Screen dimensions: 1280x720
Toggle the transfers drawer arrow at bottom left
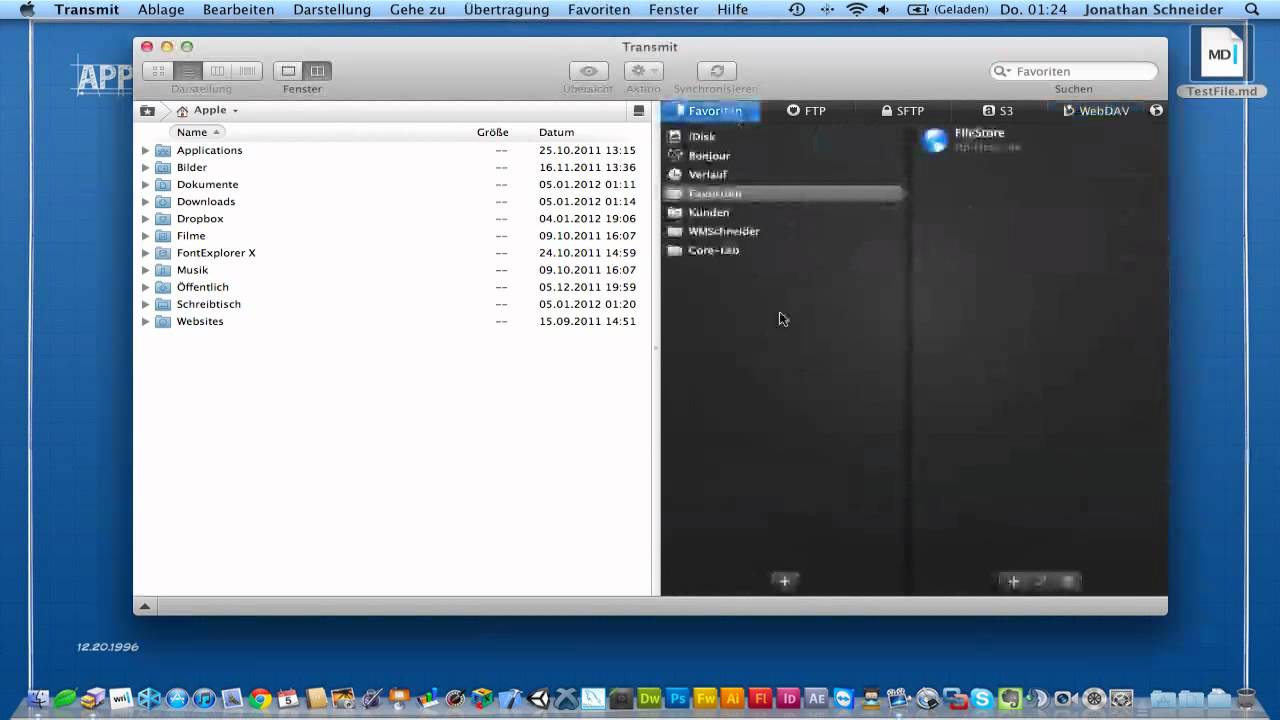tap(145, 606)
